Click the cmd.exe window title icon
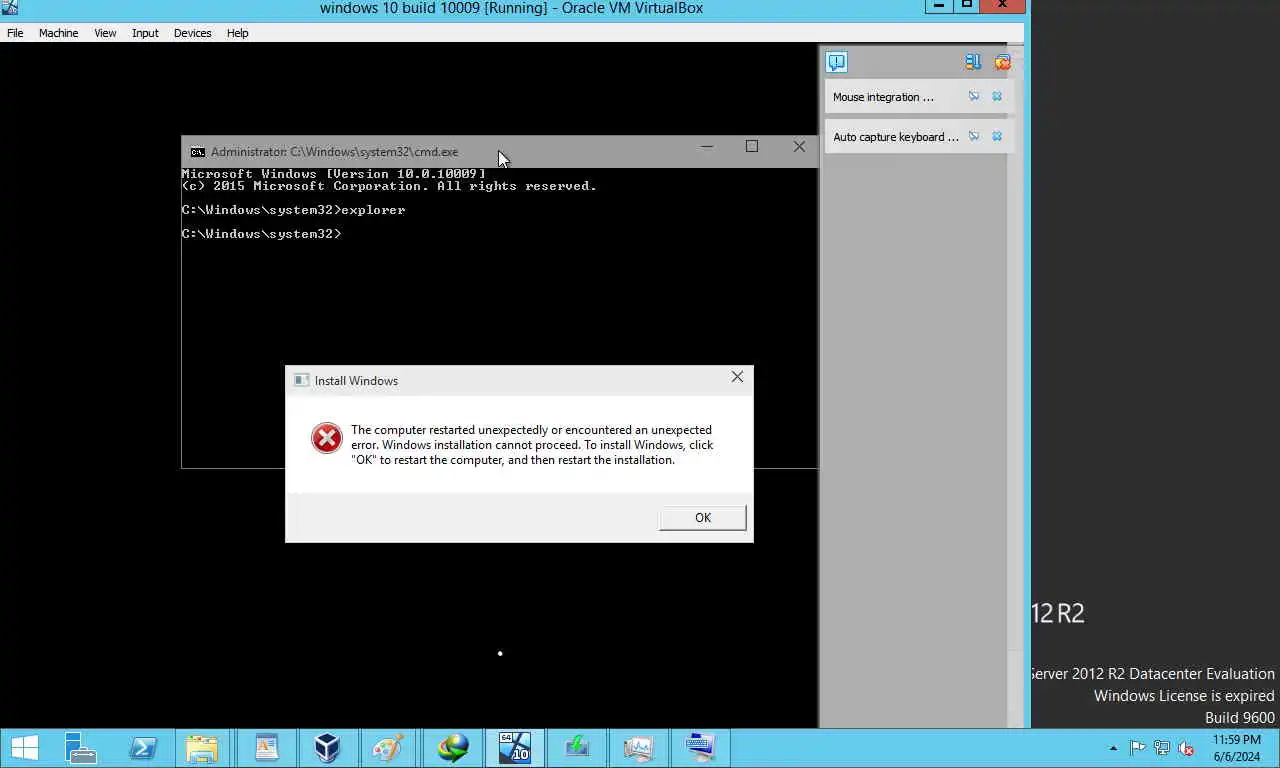The image size is (1280, 768). (x=198, y=152)
